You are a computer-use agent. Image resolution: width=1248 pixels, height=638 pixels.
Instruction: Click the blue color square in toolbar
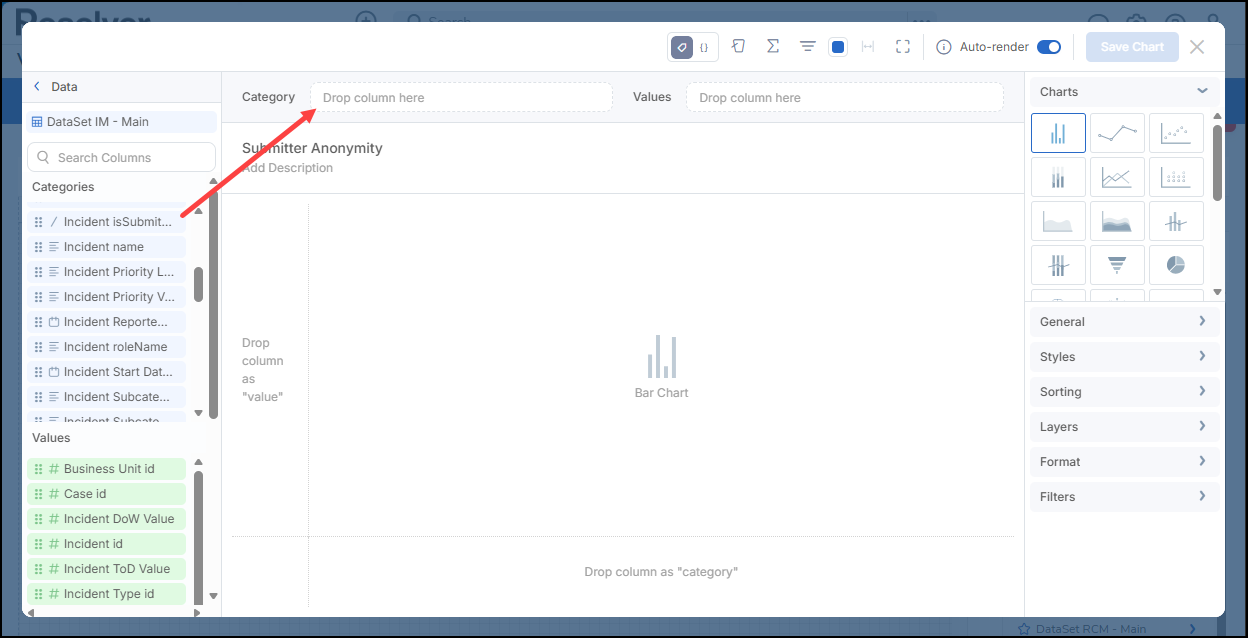pyautogui.click(x=838, y=47)
